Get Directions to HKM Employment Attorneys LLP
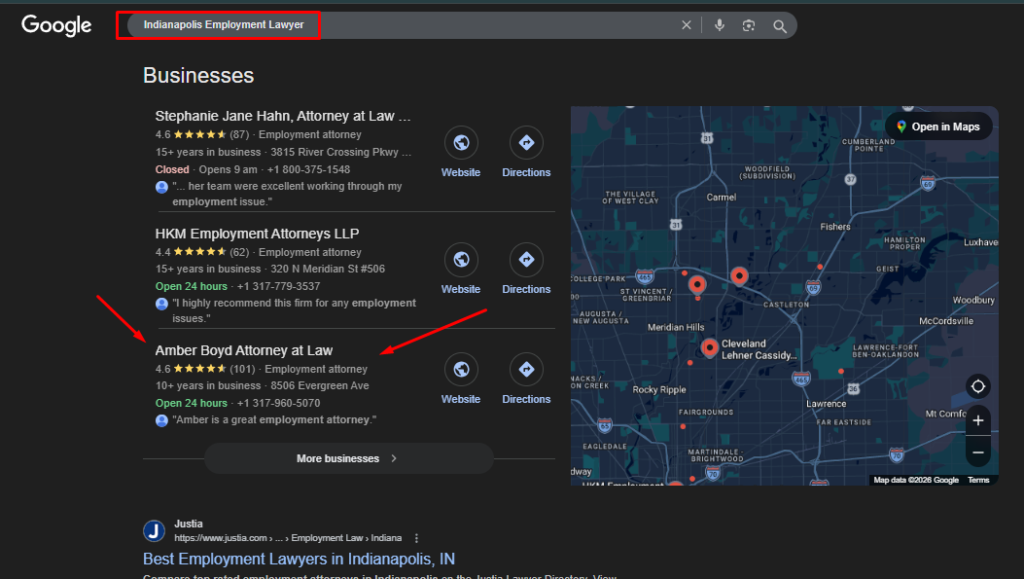1024x579 pixels. (525, 260)
